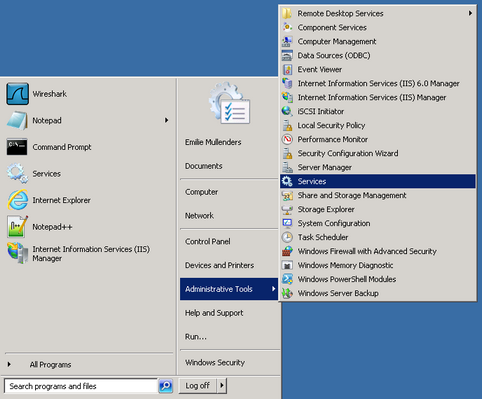Image resolution: width=482 pixels, height=399 pixels.
Task: Select Local Security Policy entry
Action: coord(378,125)
